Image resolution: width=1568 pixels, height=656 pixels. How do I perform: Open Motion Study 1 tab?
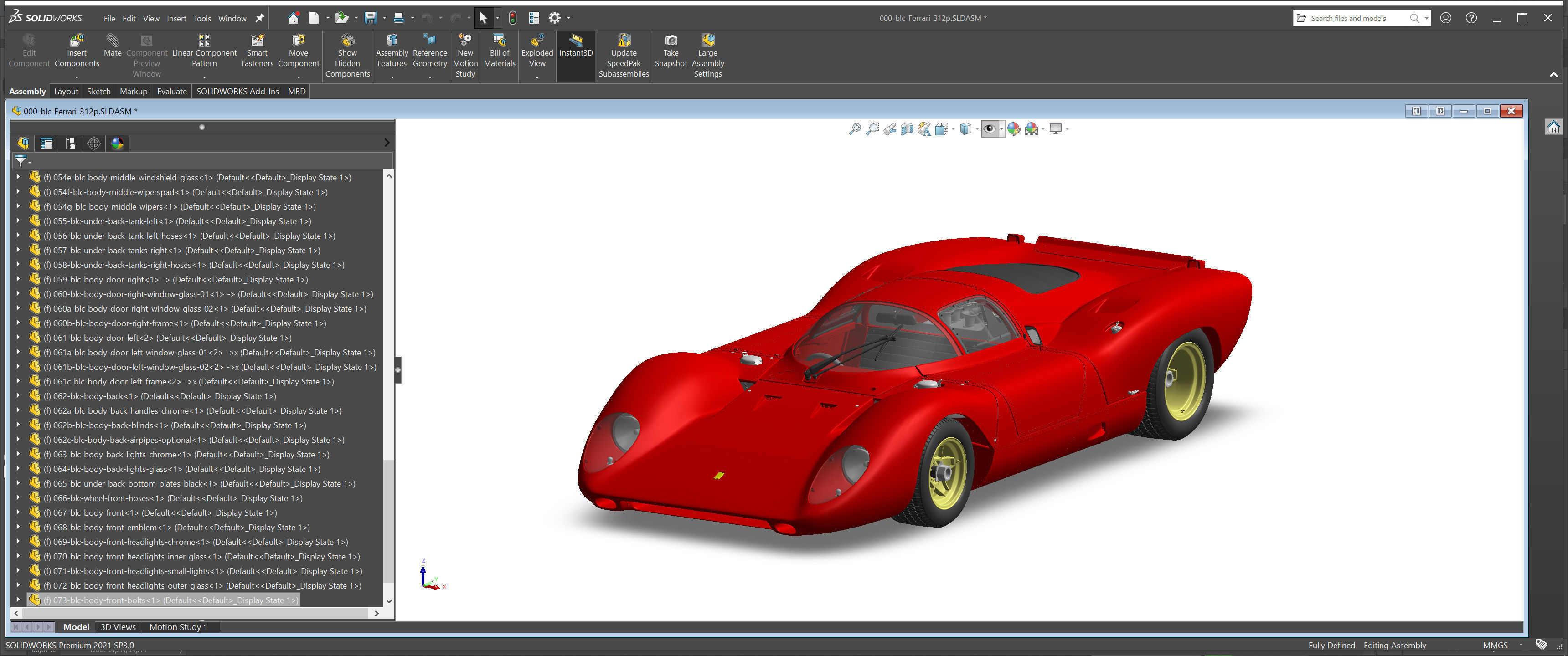pyautogui.click(x=178, y=627)
